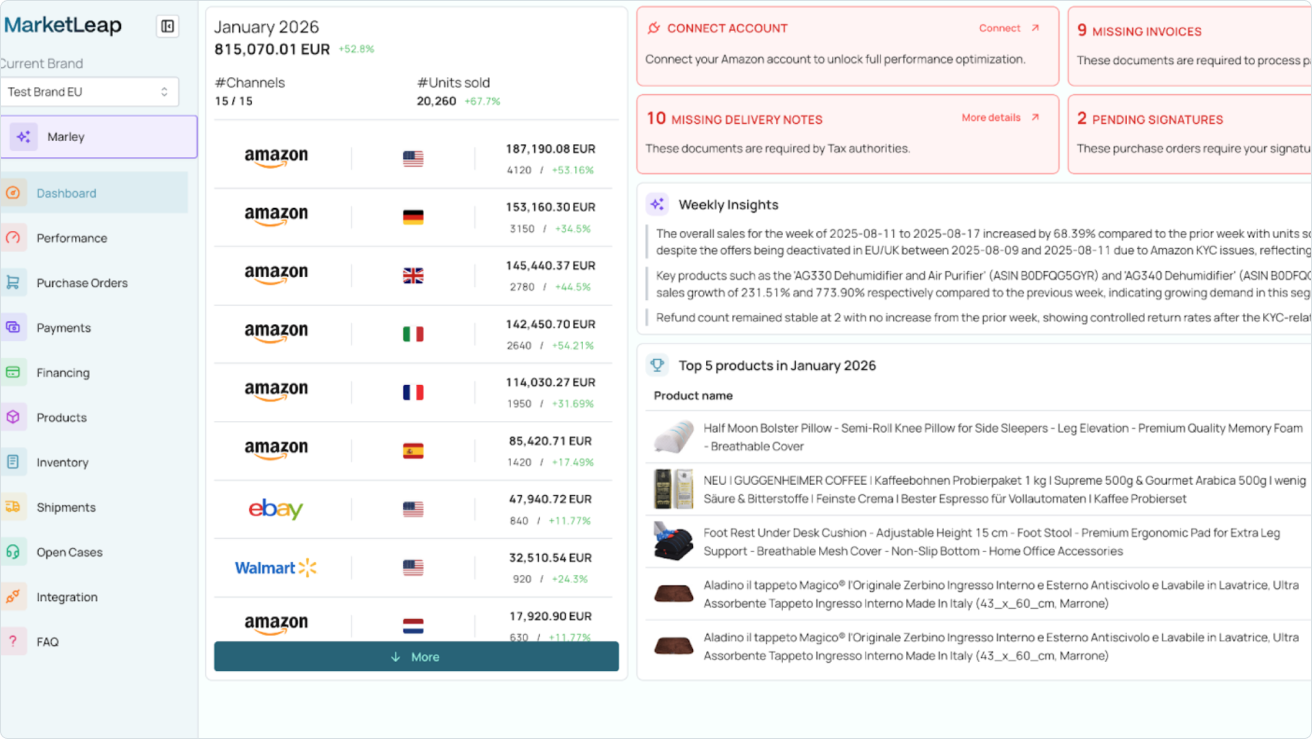Click the France flag in the Amazon row
The width and height of the screenshot is (1312, 739).
tap(413, 392)
